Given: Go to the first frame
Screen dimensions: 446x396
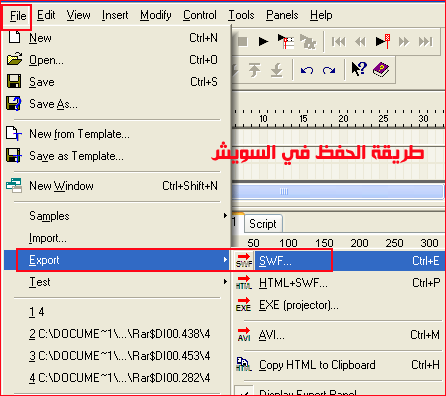Looking at the screenshot, I should pyautogui.click(x=338, y=42).
